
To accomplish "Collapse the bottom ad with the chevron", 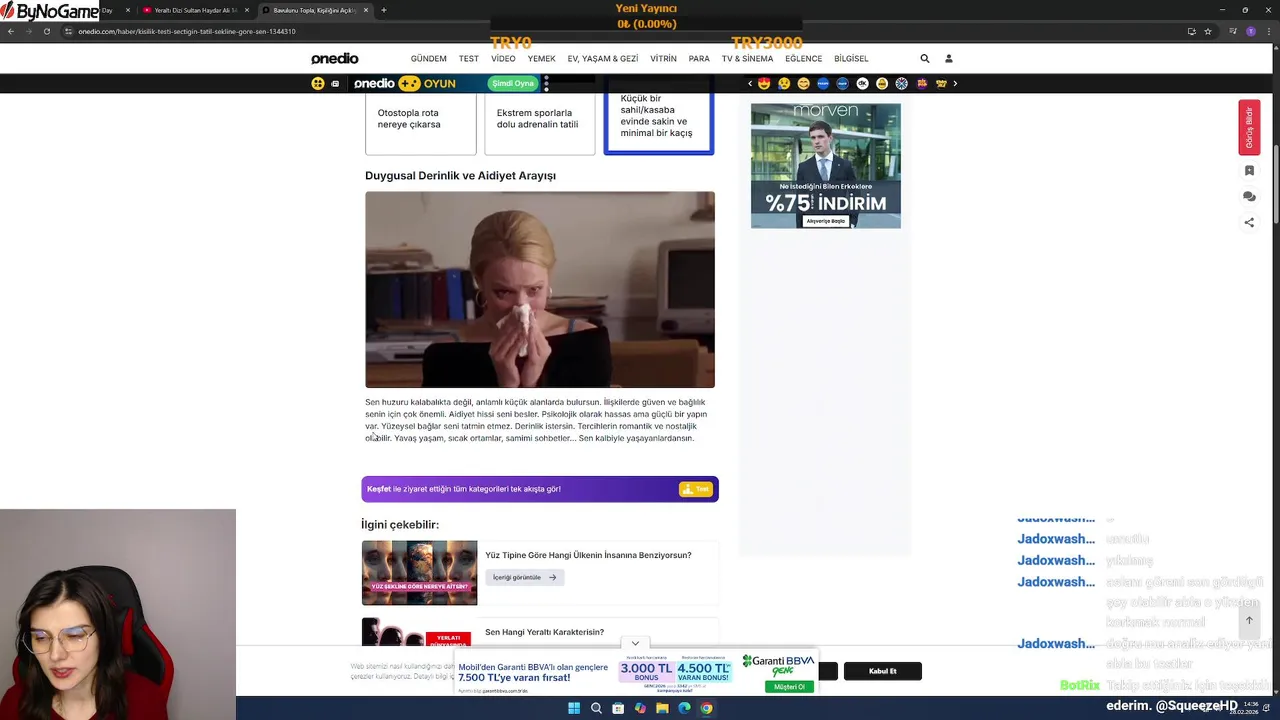I will pyautogui.click(x=635, y=644).
